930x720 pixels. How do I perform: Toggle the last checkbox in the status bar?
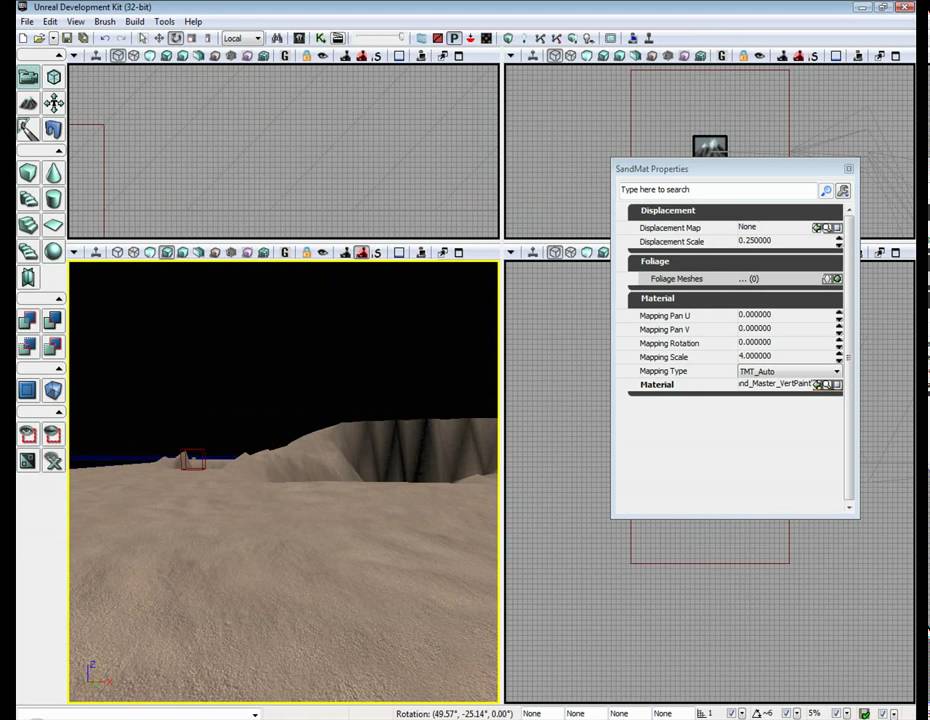(x=883, y=713)
